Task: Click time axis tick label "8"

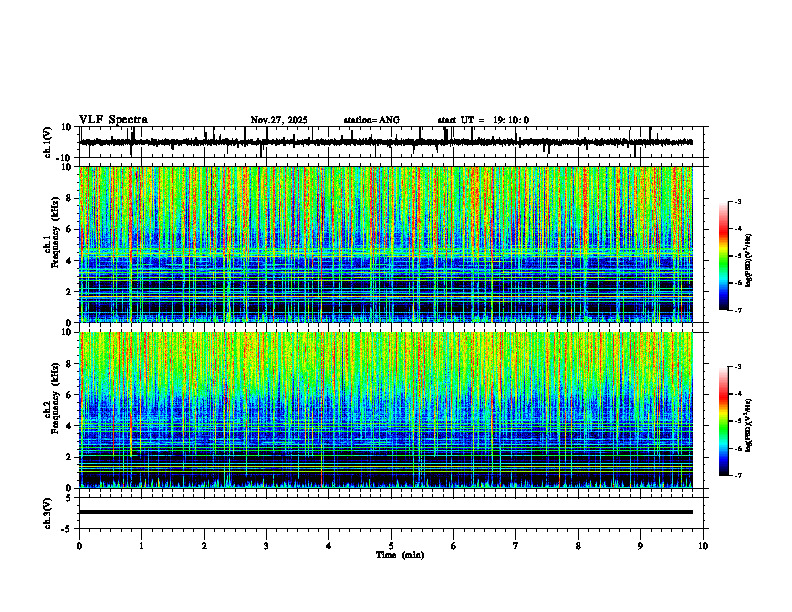Action: pos(578,546)
